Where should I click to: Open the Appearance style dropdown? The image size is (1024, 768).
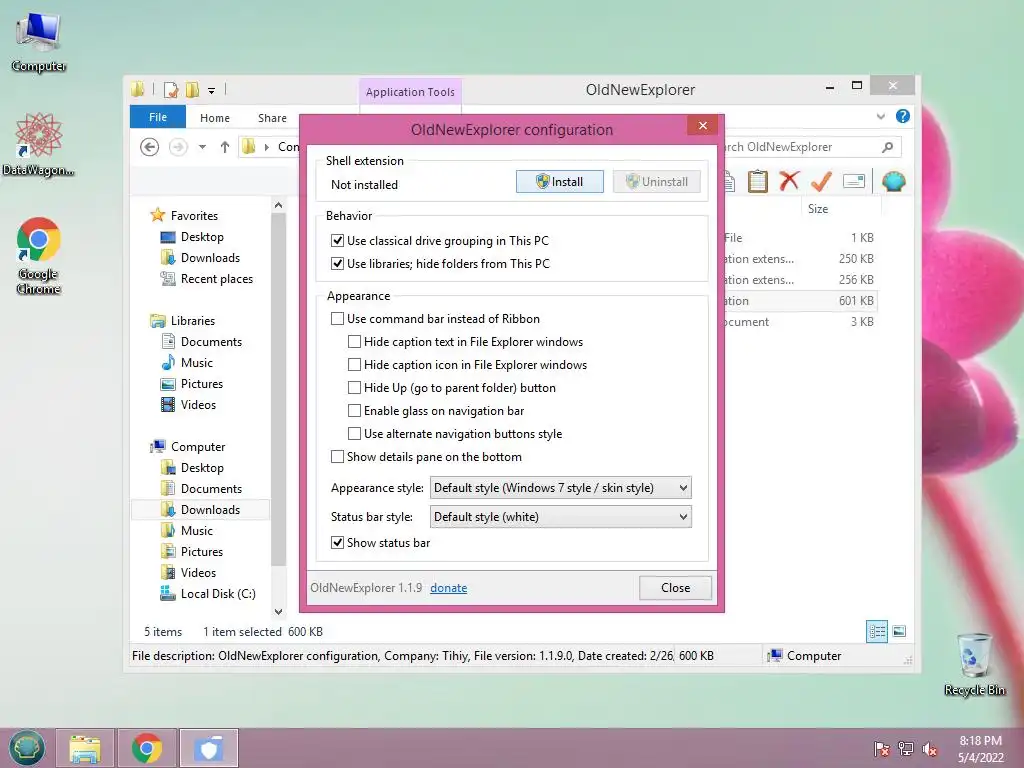click(x=560, y=488)
